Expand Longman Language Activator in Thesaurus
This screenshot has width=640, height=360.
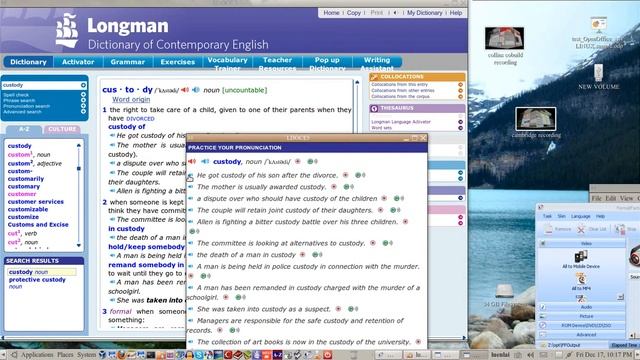(460, 122)
